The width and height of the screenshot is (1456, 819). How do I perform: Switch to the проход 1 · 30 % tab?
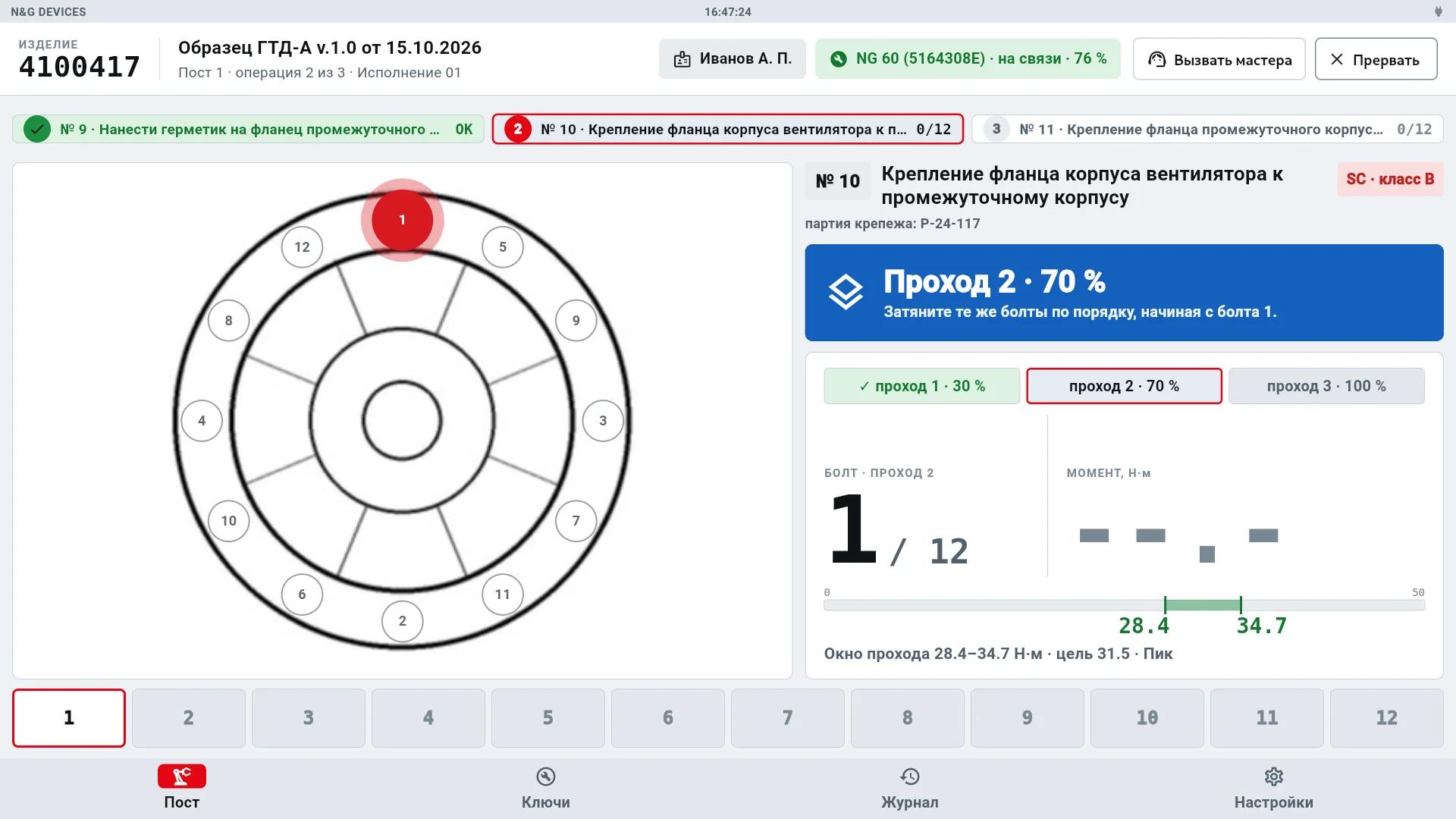click(922, 386)
